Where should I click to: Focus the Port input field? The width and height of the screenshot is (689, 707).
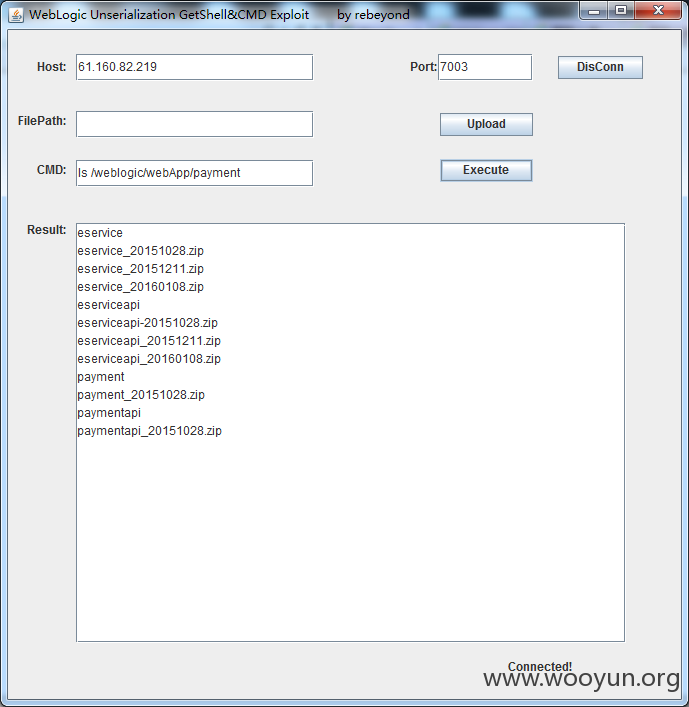(x=485, y=67)
